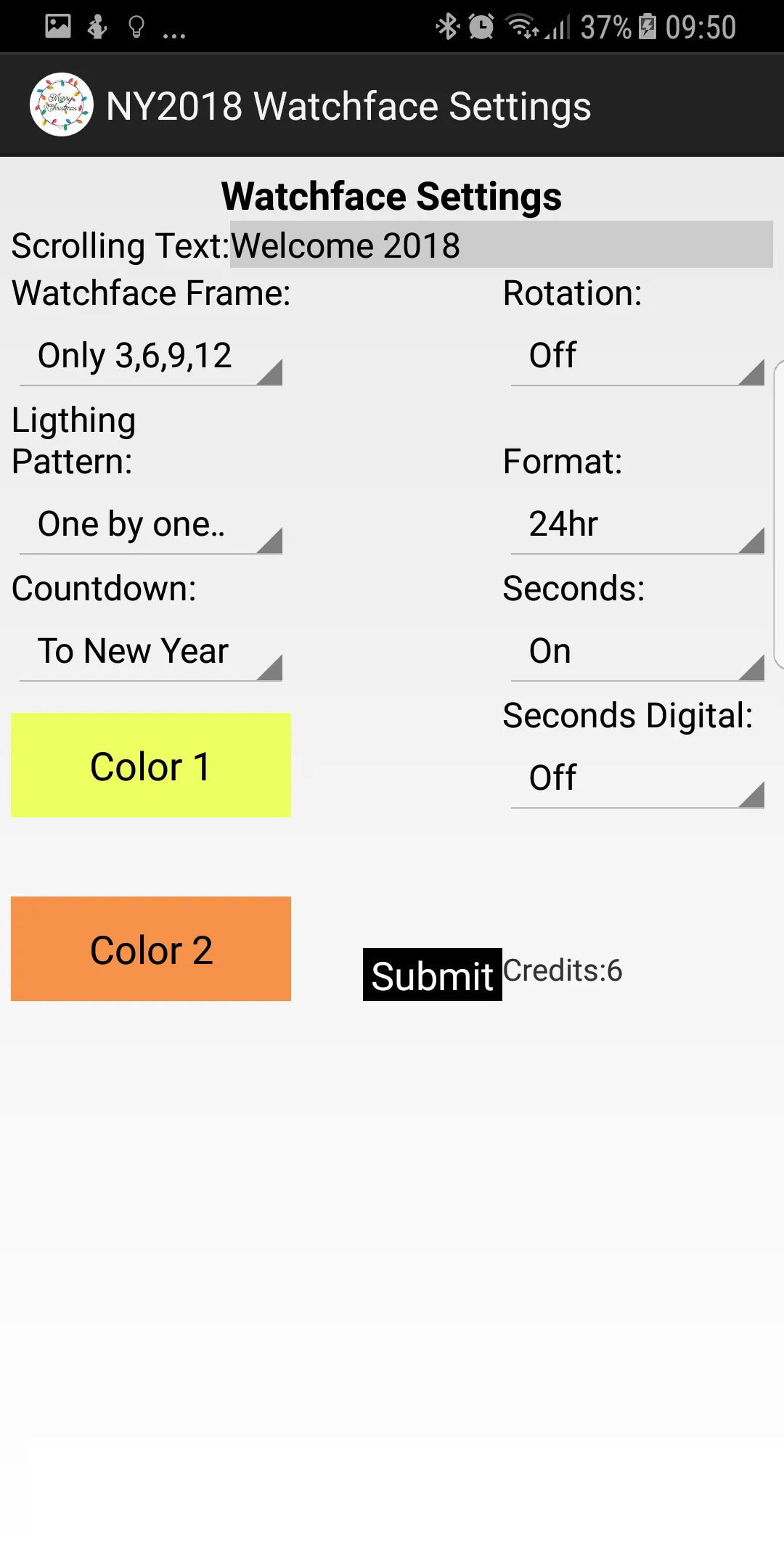Tap the Bluetooth status icon
The image size is (784, 1568).
coord(447,27)
